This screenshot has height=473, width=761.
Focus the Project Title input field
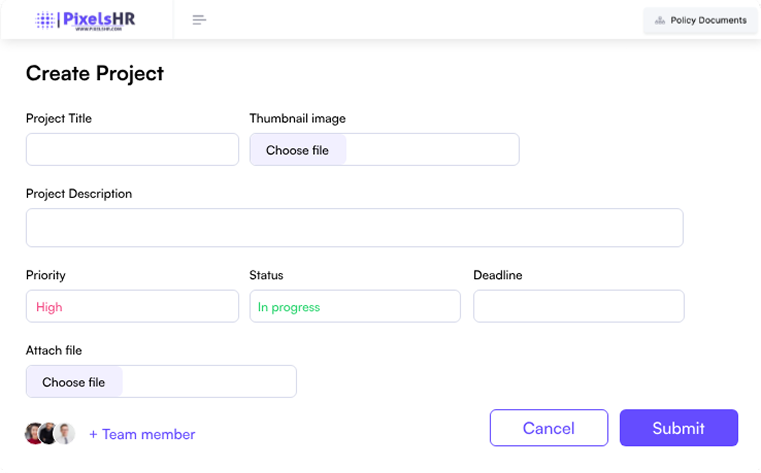132,150
